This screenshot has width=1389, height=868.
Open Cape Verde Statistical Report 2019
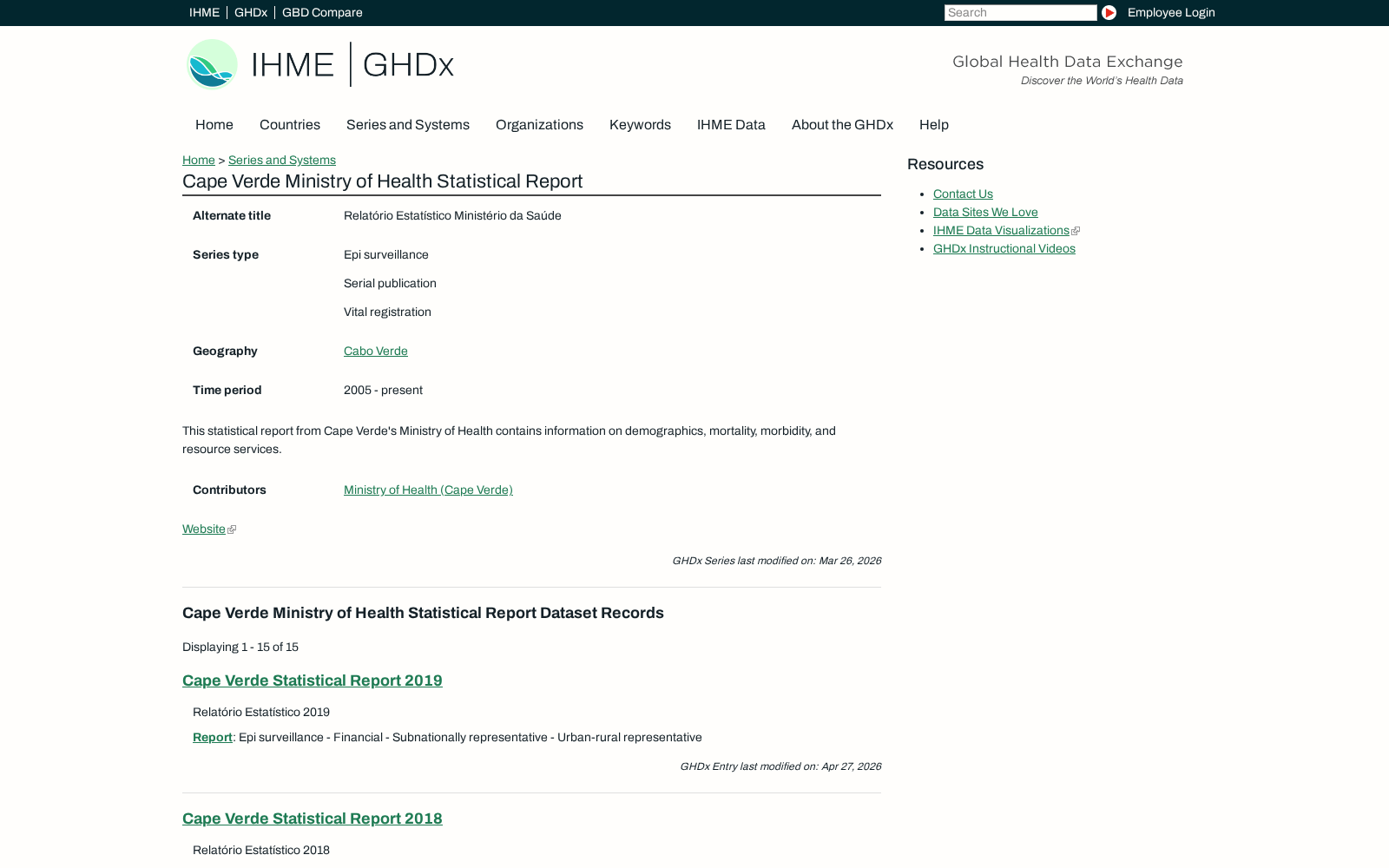[313, 681]
